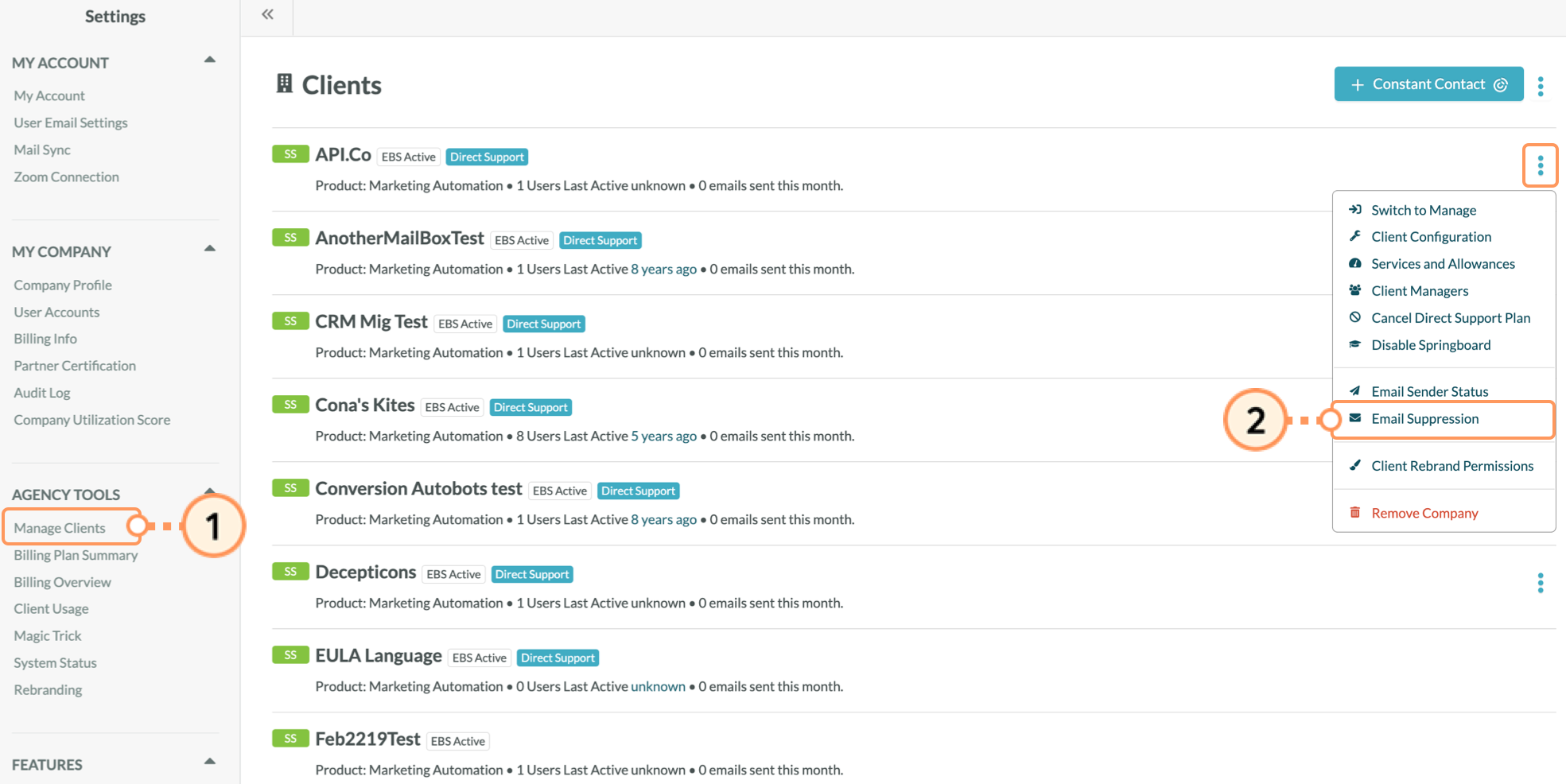
Task: Click '5 years ago' link for Cona's Kites
Action: pyautogui.click(x=664, y=436)
